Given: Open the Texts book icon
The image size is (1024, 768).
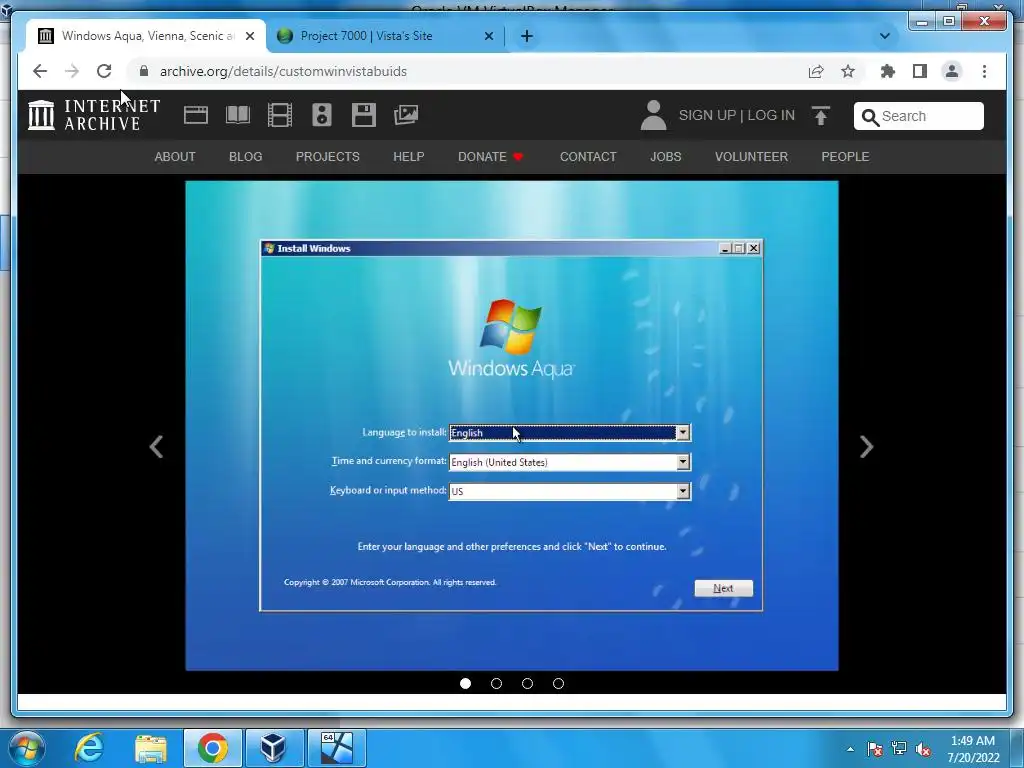Looking at the screenshot, I should (x=238, y=115).
